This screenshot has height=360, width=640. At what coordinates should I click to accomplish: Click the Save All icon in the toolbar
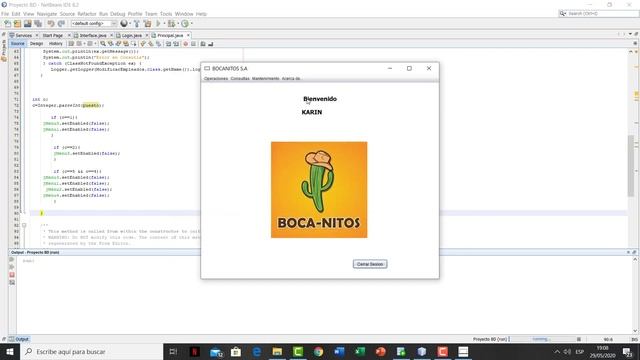coord(38,24)
